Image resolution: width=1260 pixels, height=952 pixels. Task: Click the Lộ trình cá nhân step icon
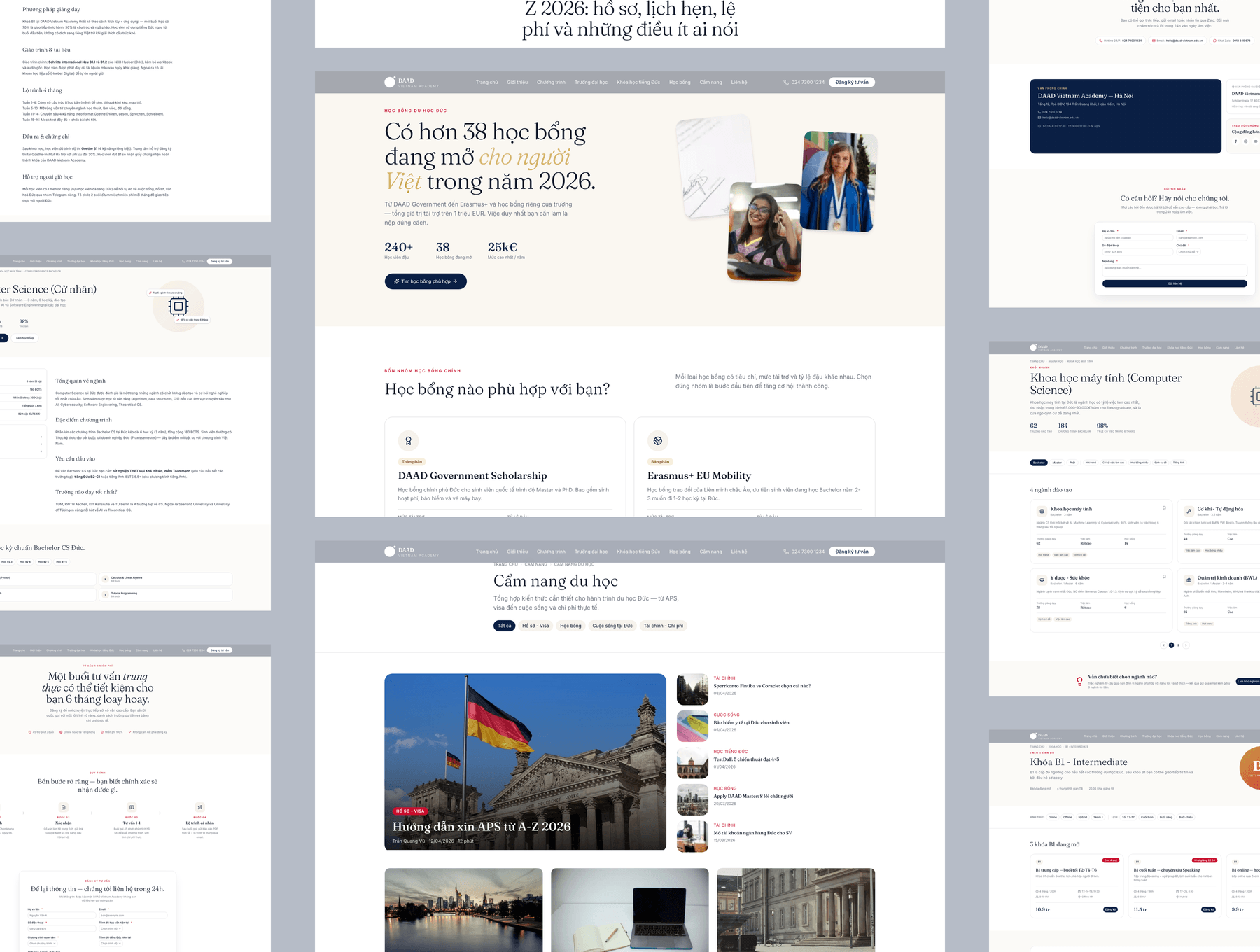click(200, 807)
